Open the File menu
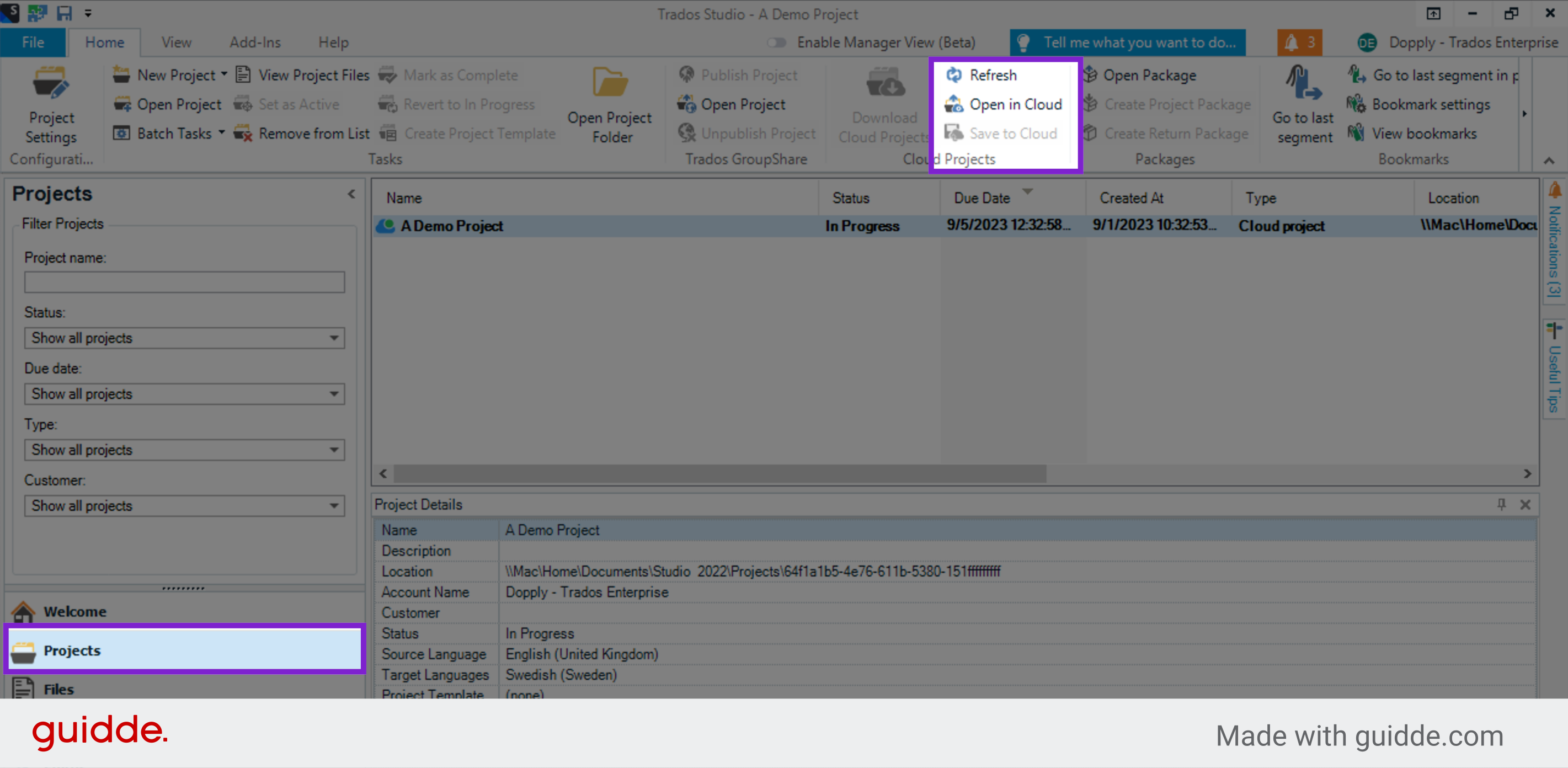 (33, 42)
